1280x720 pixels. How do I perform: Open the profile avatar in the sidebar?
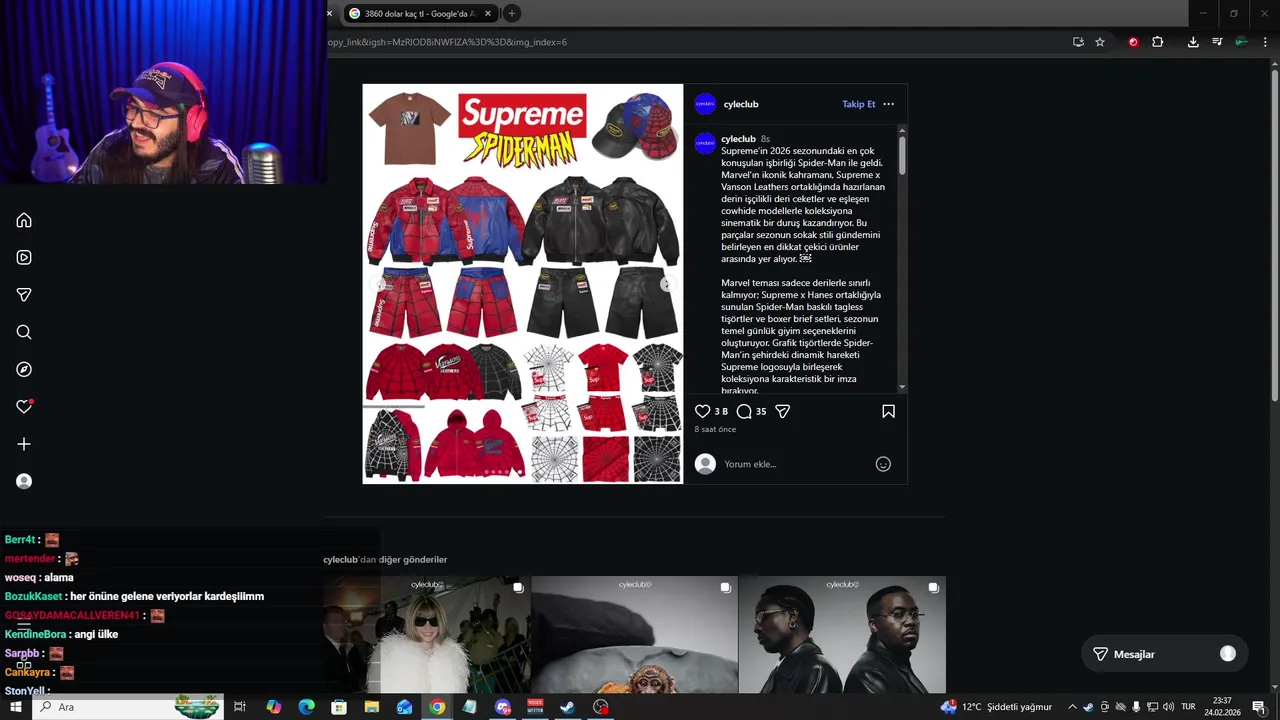(24, 481)
